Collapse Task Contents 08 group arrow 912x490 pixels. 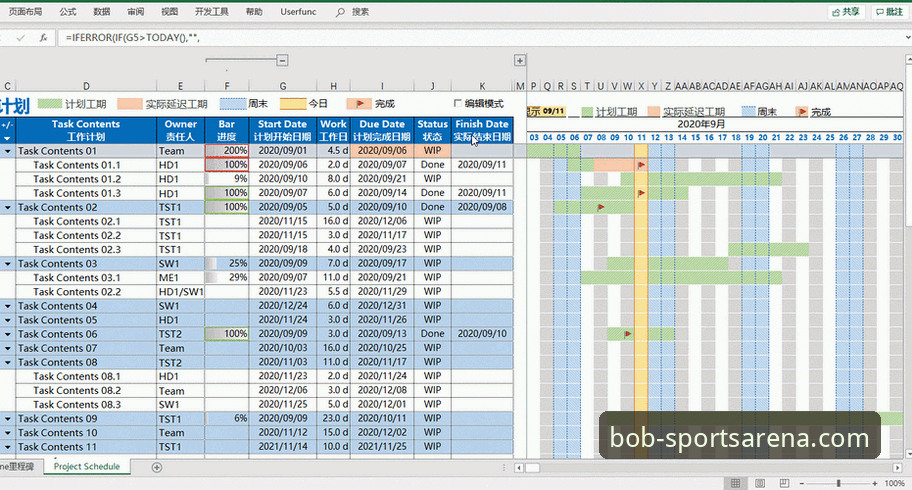click(x=8, y=362)
